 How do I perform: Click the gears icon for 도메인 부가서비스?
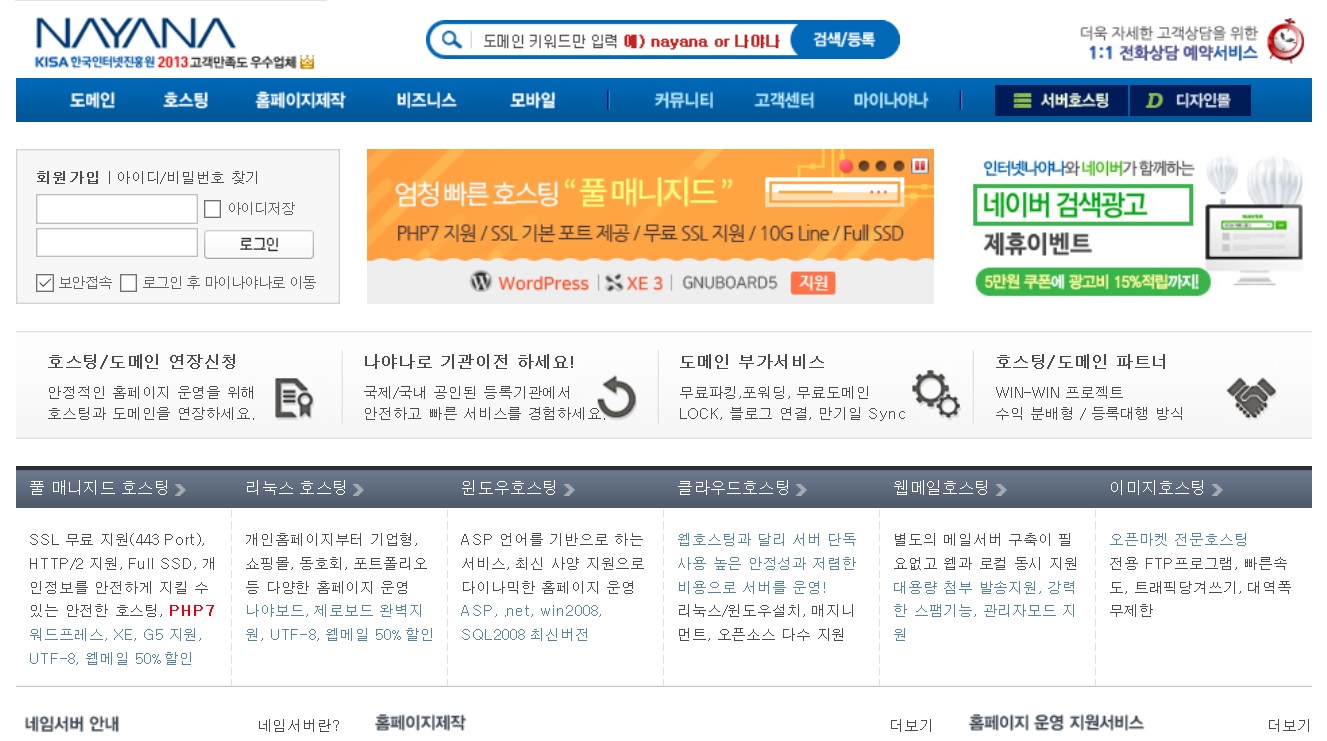coord(935,395)
